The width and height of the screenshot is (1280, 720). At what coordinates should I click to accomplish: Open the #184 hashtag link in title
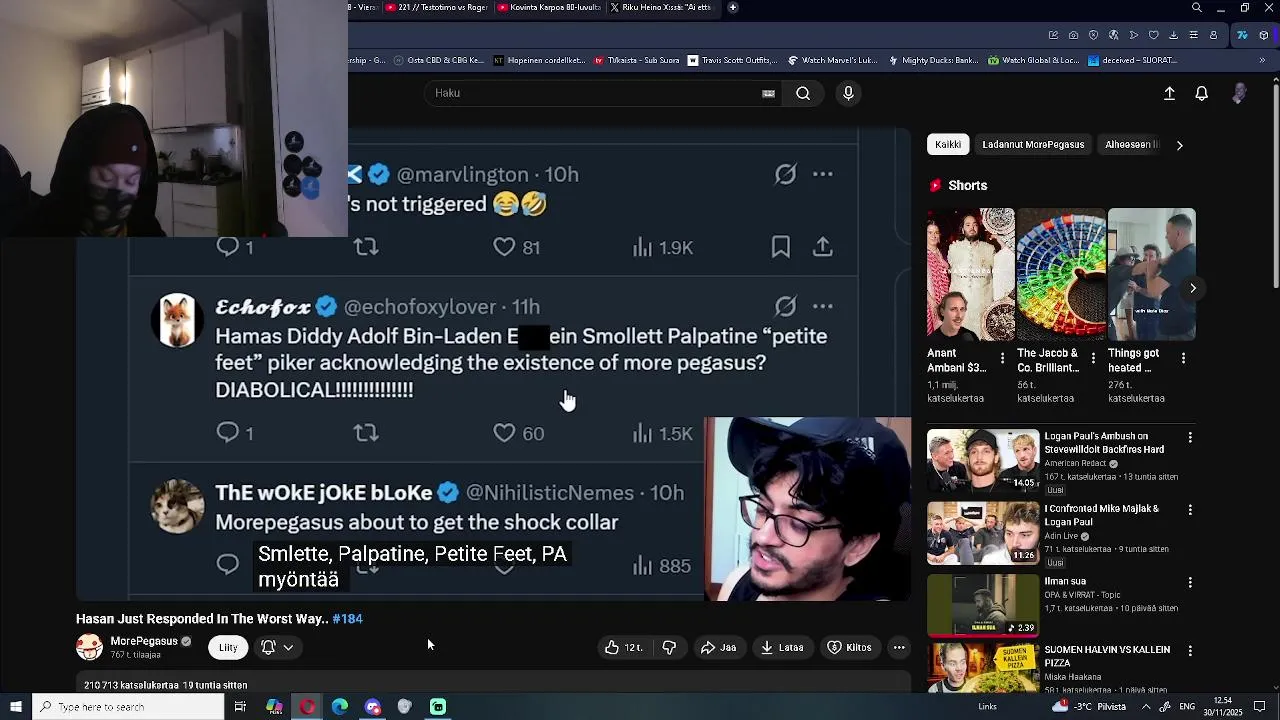coord(347,619)
